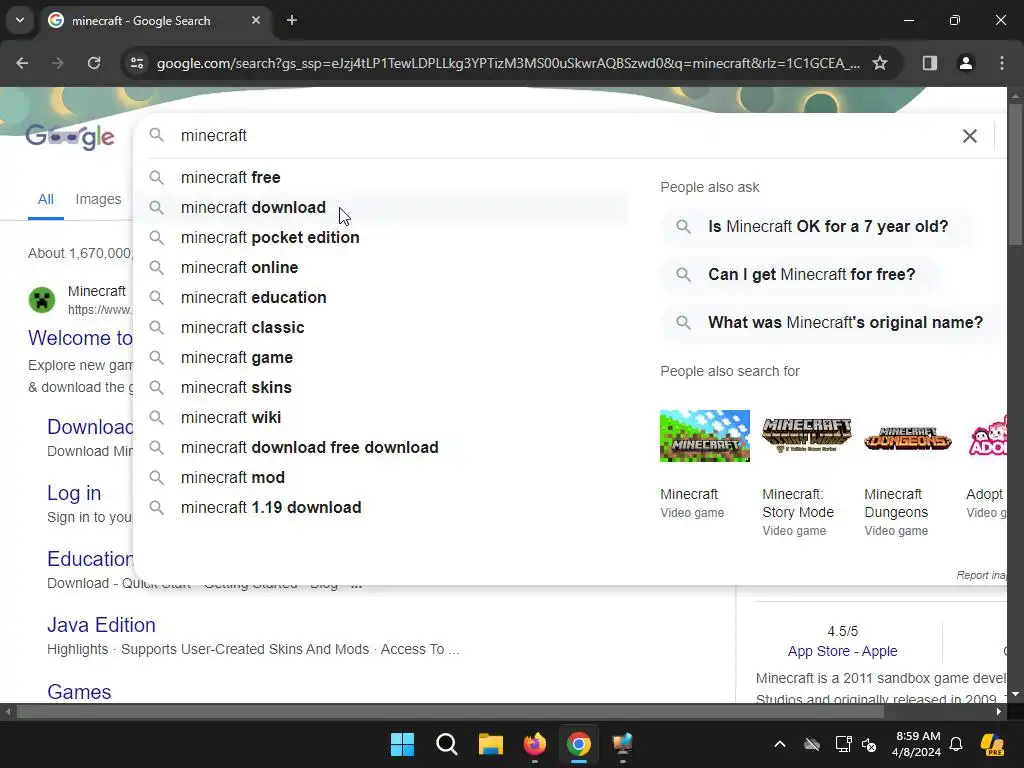Screen dimensions: 1024x768
Task: Open Chrome side panel icon
Action: [x=930, y=63]
